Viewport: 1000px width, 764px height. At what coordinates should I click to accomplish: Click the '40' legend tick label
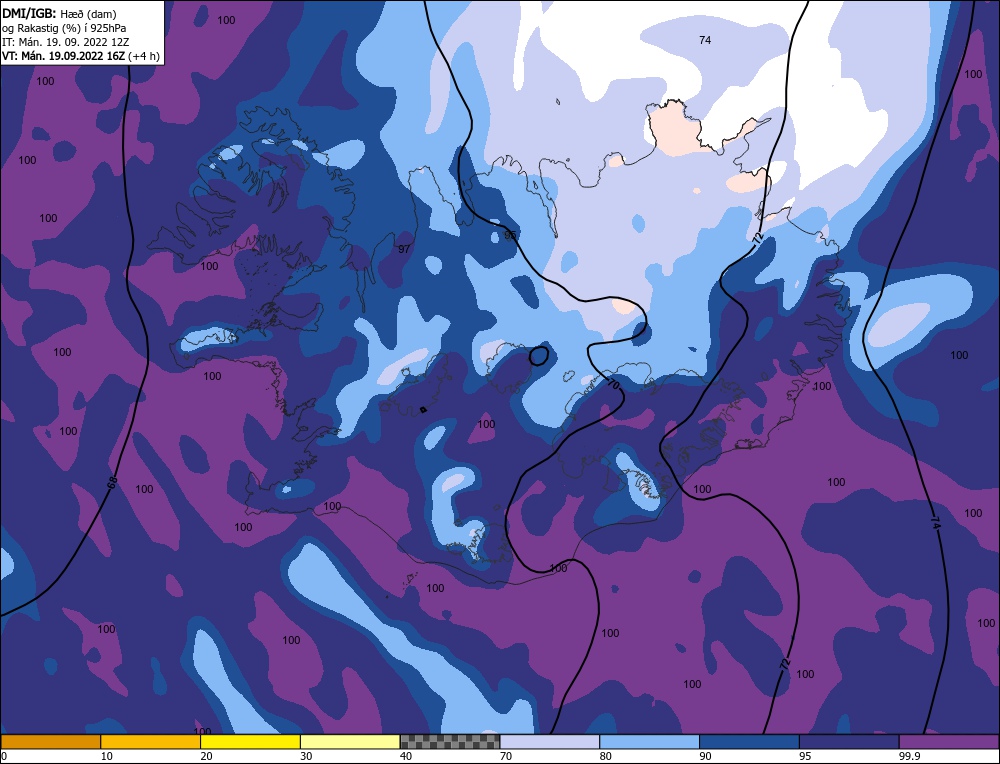pos(406,756)
